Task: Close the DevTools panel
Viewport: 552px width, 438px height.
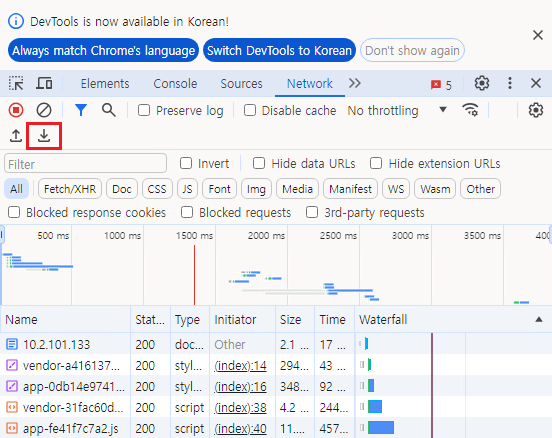Action: [536, 83]
